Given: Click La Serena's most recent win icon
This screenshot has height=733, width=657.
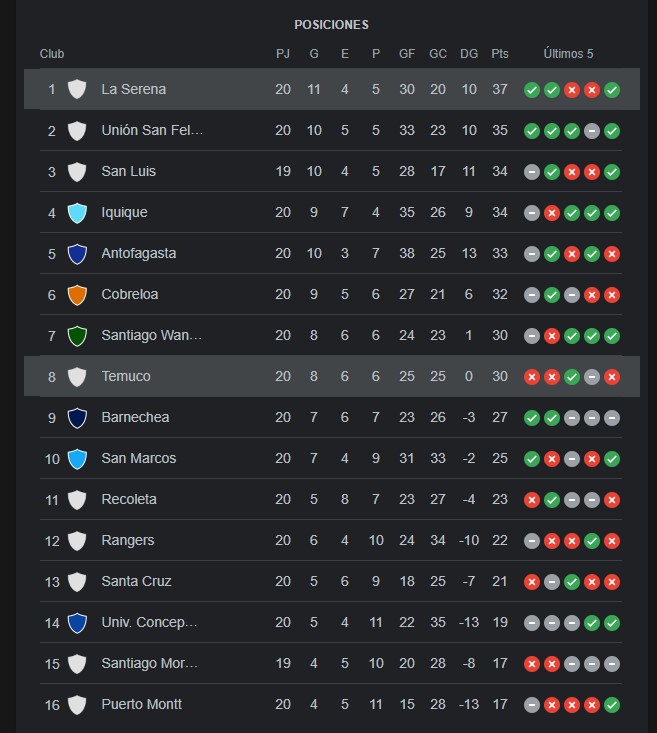Looking at the screenshot, I should click(x=612, y=90).
